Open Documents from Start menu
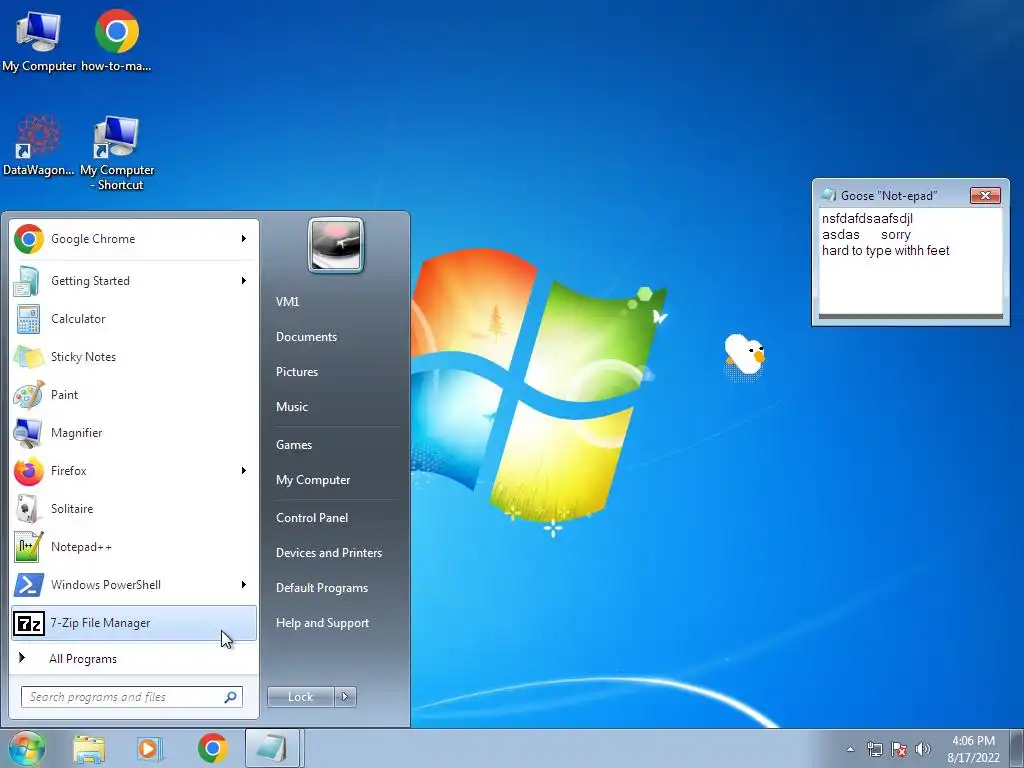Viewport: 1024px width, 768px height. pyautogui.click(x=306, y=337)
